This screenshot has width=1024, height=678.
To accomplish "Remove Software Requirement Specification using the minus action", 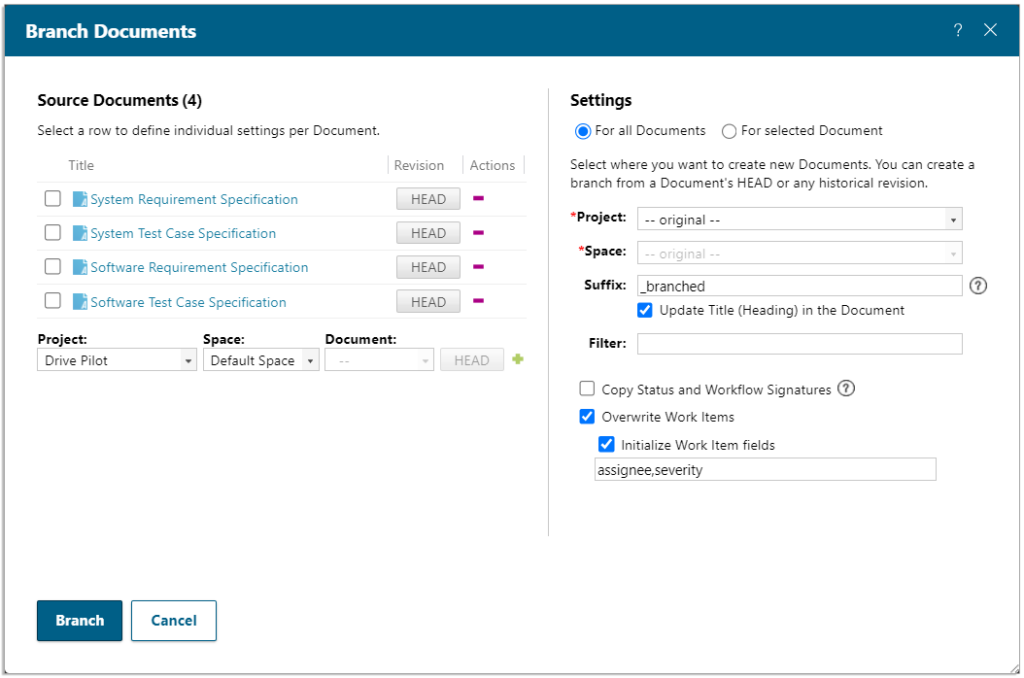I will click(x=478, y=267).
